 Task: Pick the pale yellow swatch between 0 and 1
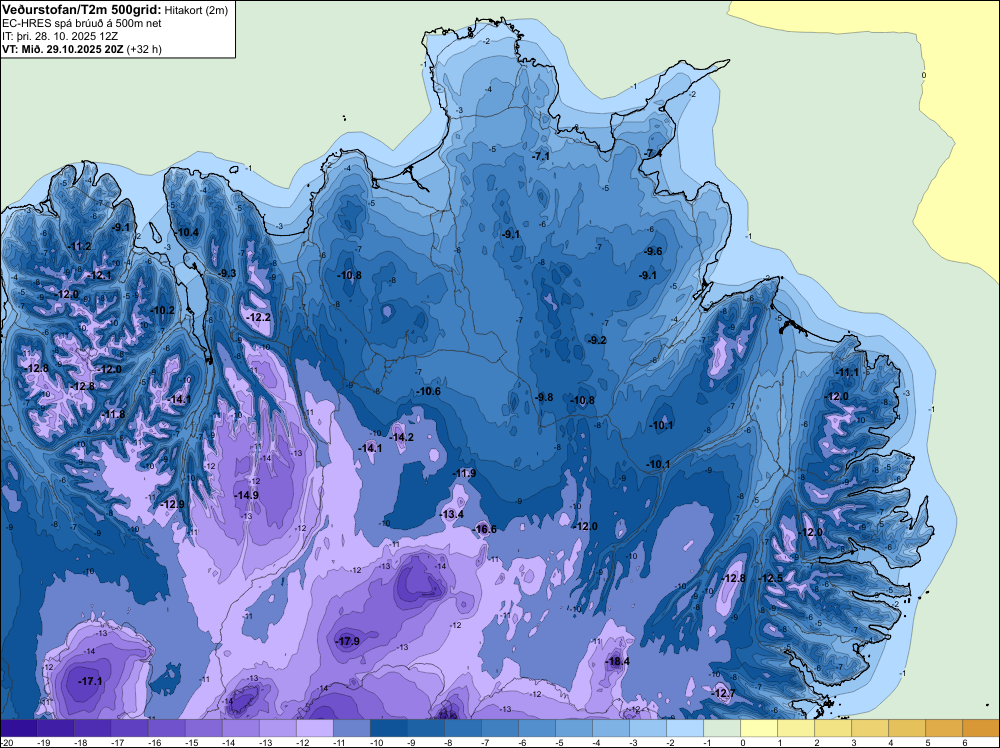pos(759,728)
